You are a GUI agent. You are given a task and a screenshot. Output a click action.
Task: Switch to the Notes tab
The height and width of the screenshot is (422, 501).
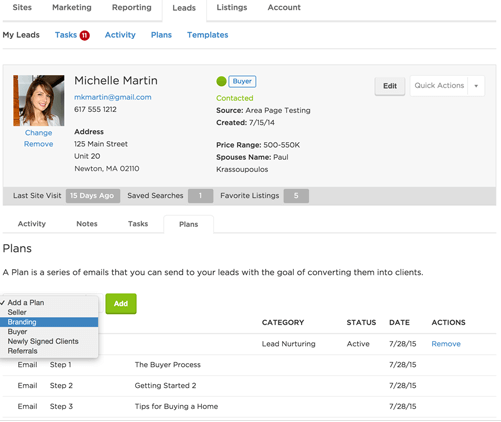(x=87, y=224)
